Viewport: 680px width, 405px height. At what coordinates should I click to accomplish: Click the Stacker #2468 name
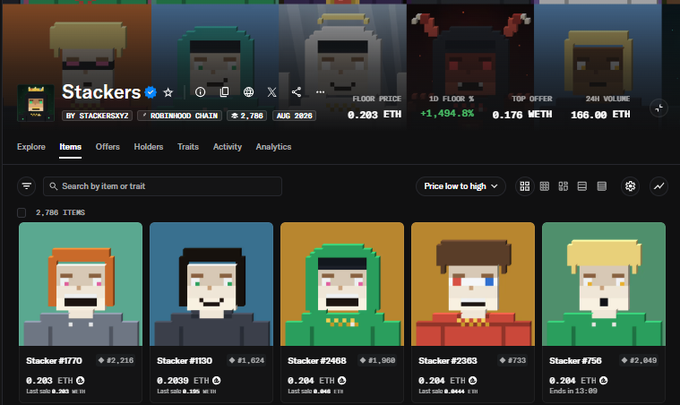coord(317,361)
